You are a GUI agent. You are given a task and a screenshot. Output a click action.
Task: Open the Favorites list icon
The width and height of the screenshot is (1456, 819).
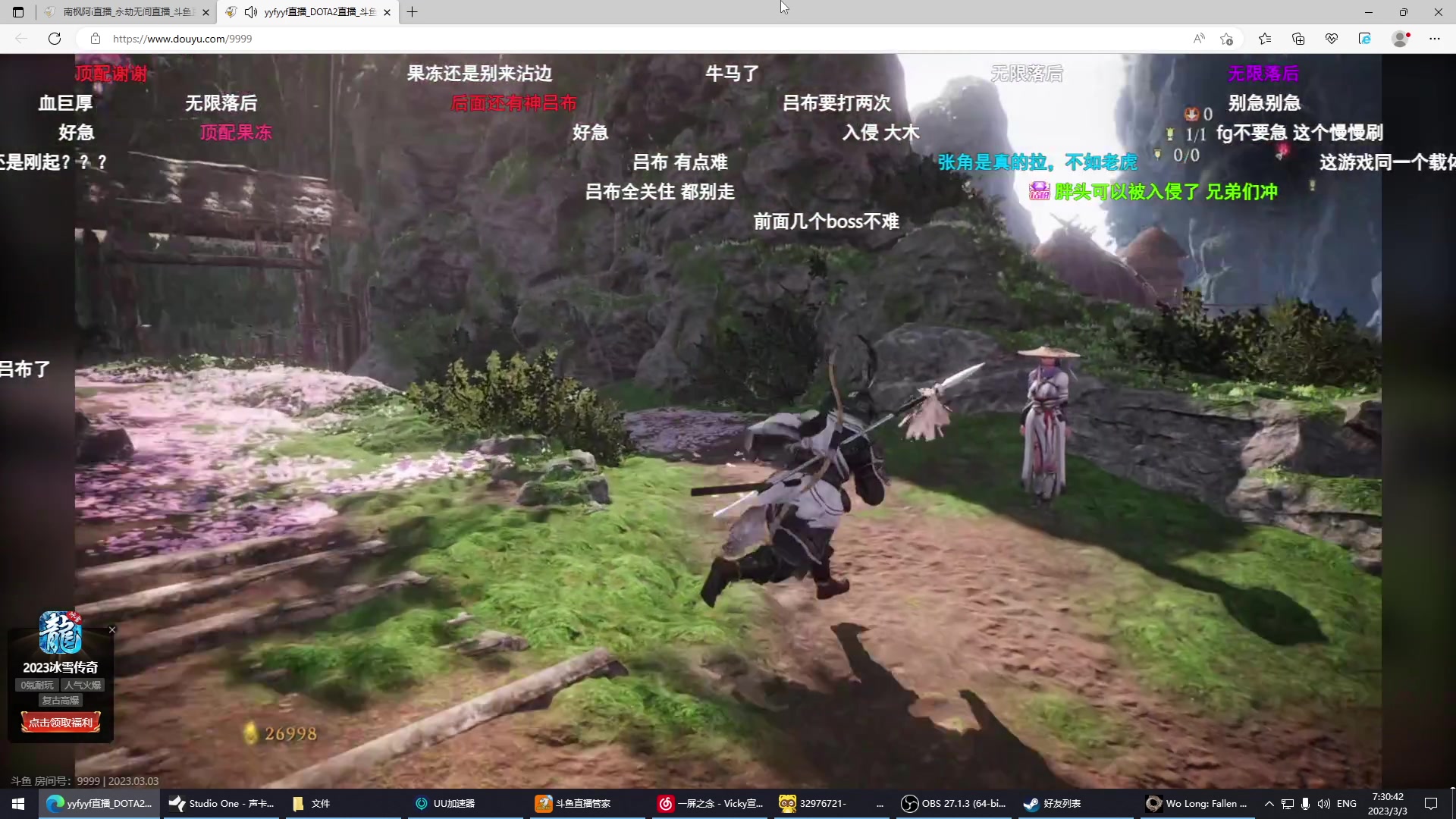tap(1265, 39)
